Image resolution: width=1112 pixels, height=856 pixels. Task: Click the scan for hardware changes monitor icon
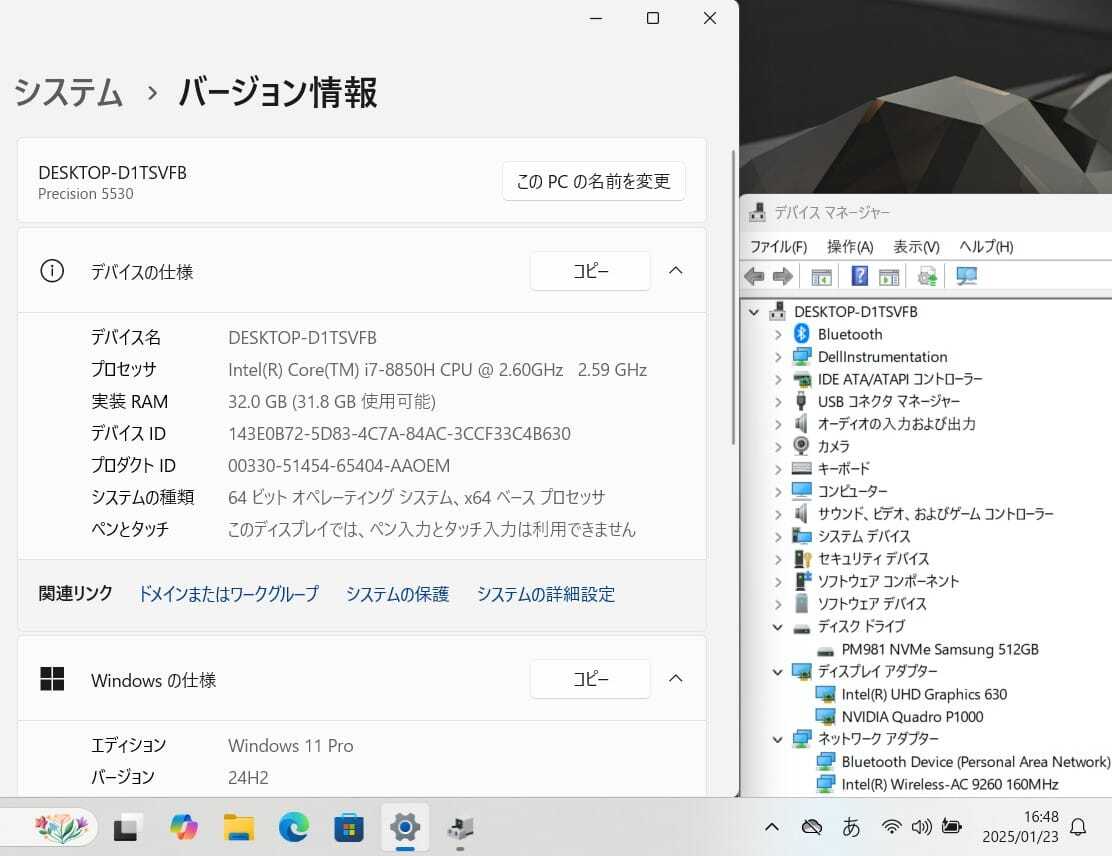point(966,276)
